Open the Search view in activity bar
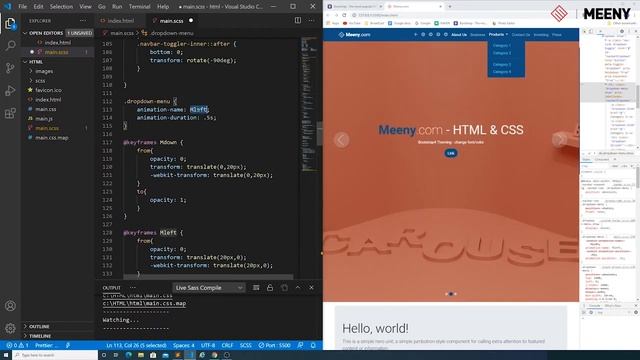Viewport: 640px width, 360px height. point(10,45)
